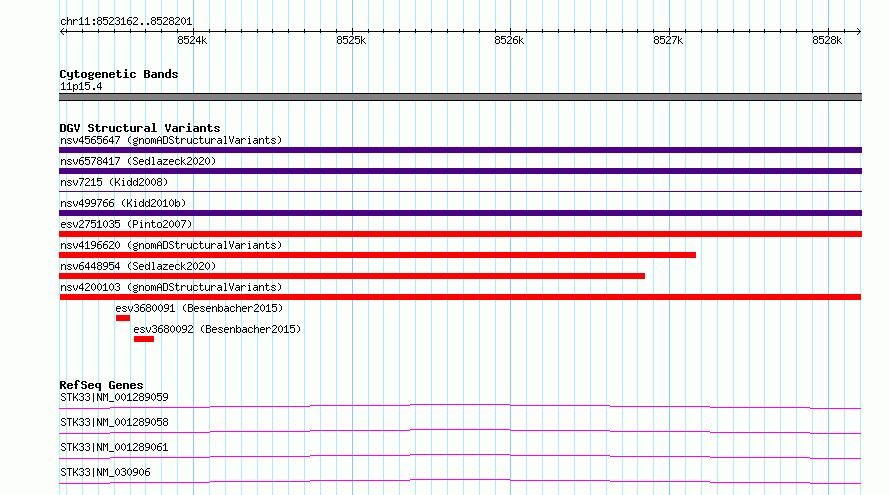Image resolution: width=890 pixels, height=495 pixels.
Task: Open nsv7215 (Kidd2008) label
Action: 114,182
